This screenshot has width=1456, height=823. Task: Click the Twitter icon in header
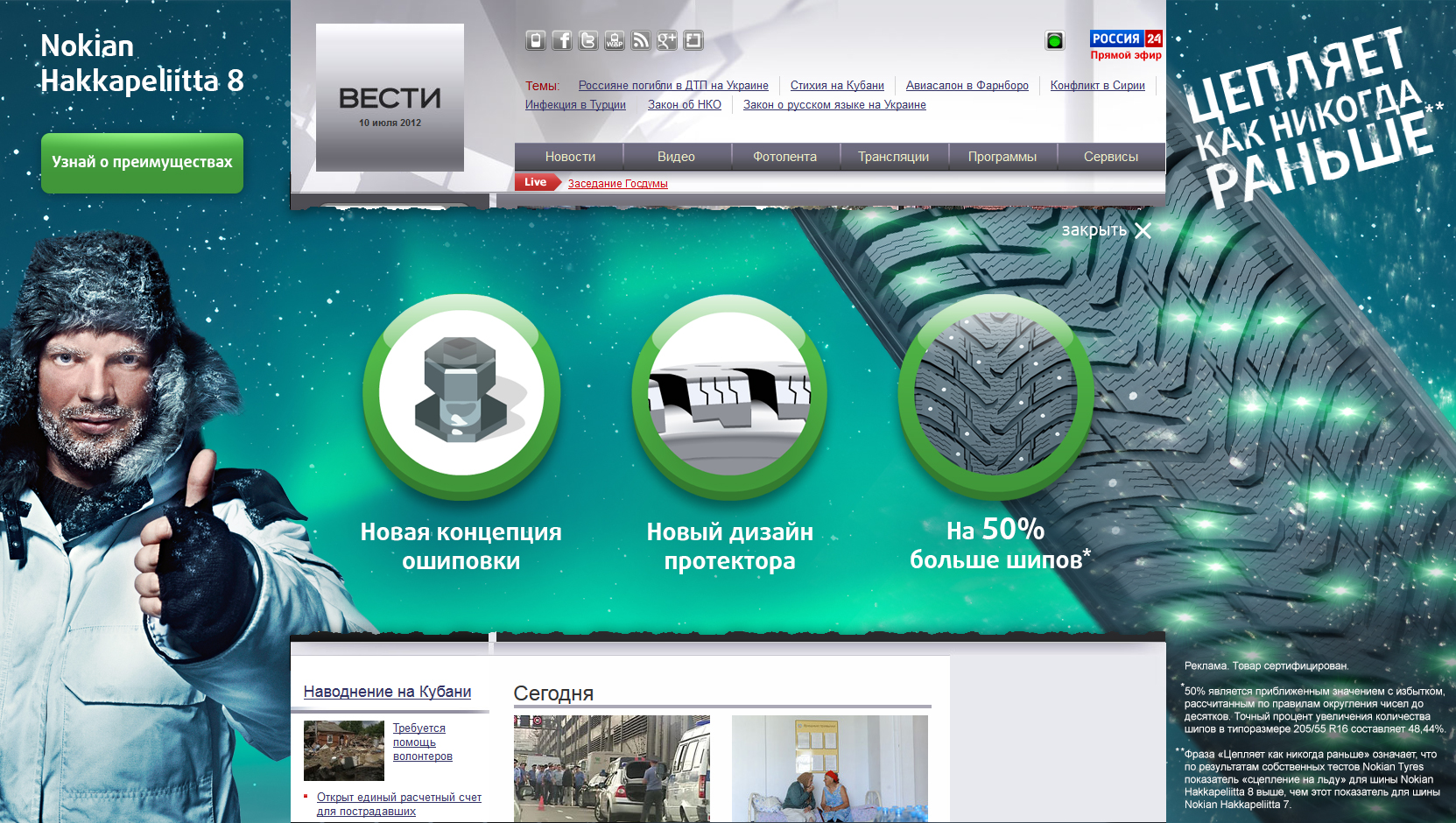point(588,40)
